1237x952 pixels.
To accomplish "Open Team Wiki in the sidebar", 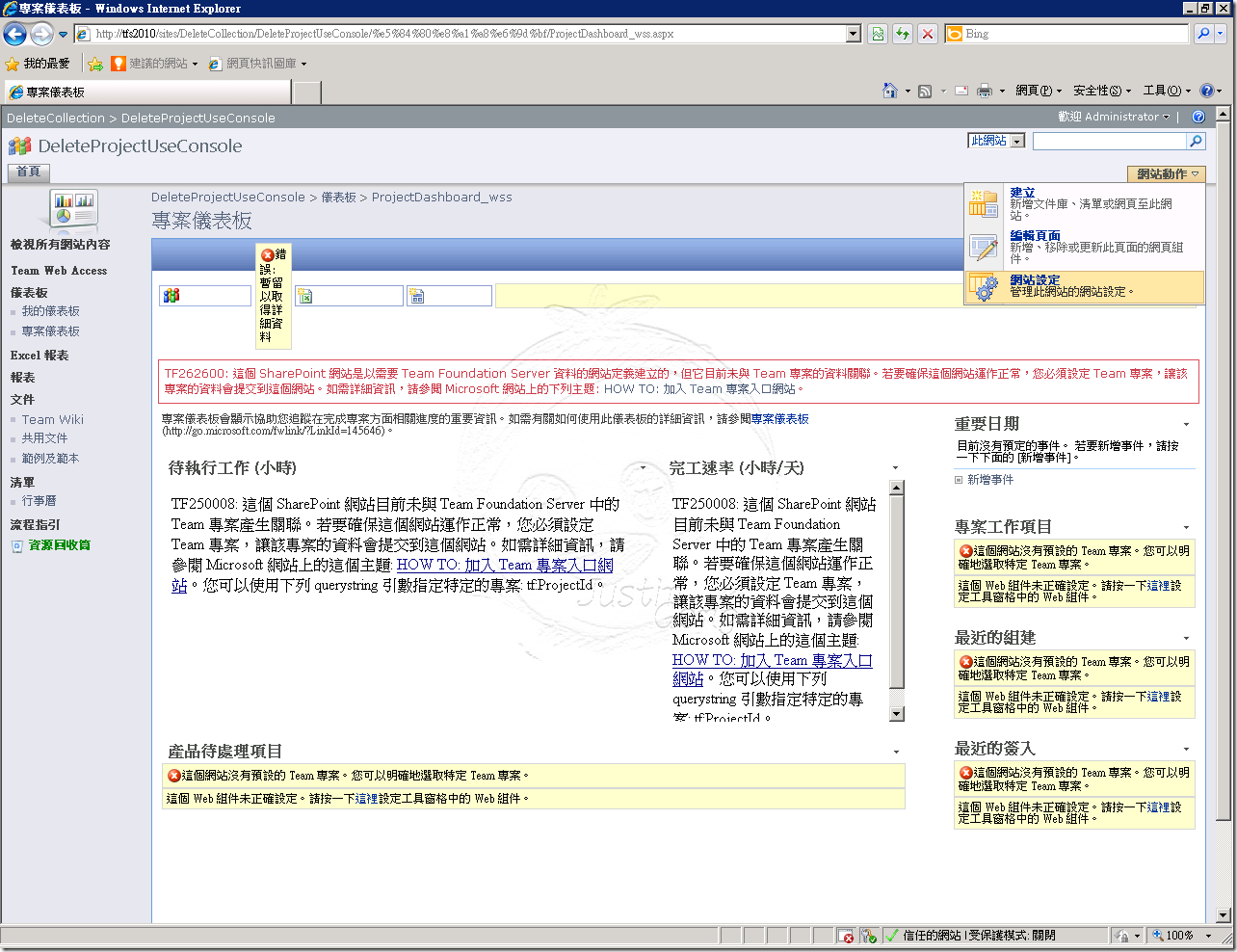I will tap(53, 419).
